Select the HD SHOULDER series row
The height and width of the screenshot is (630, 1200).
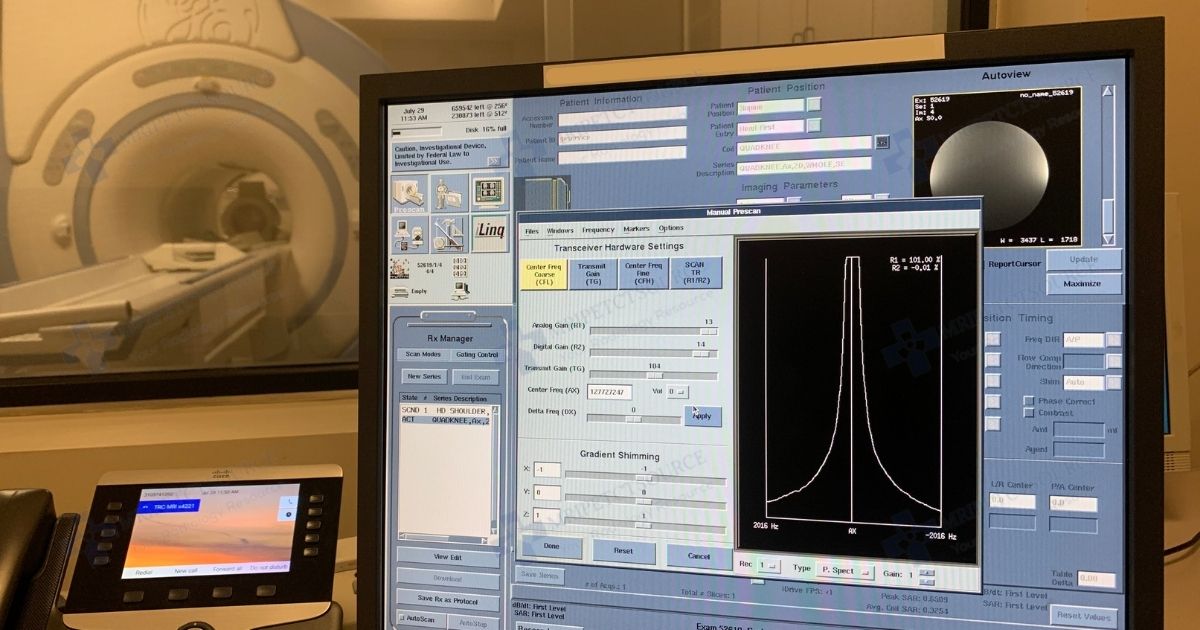point(446,410)
